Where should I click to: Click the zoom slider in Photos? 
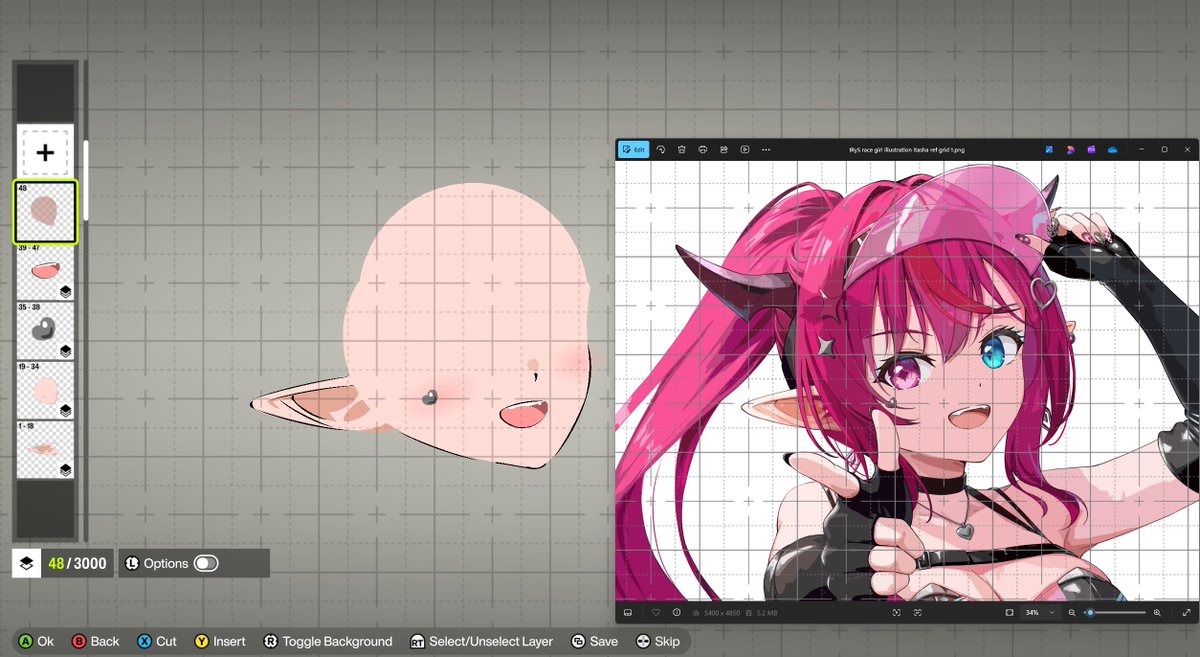point(1116,612)
